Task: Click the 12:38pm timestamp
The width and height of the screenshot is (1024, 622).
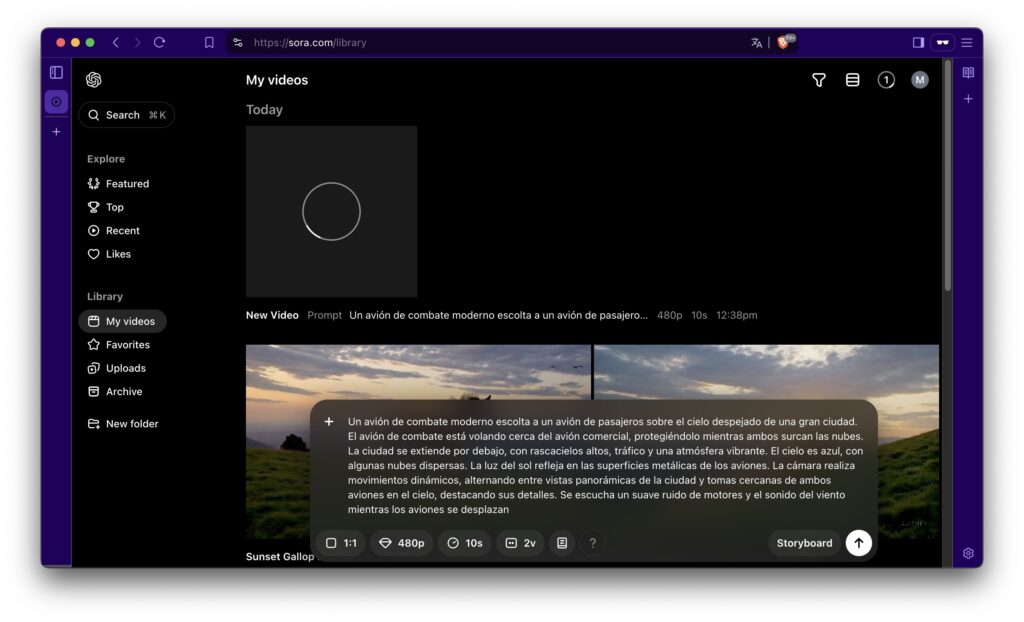Action: tap(737, 315)
